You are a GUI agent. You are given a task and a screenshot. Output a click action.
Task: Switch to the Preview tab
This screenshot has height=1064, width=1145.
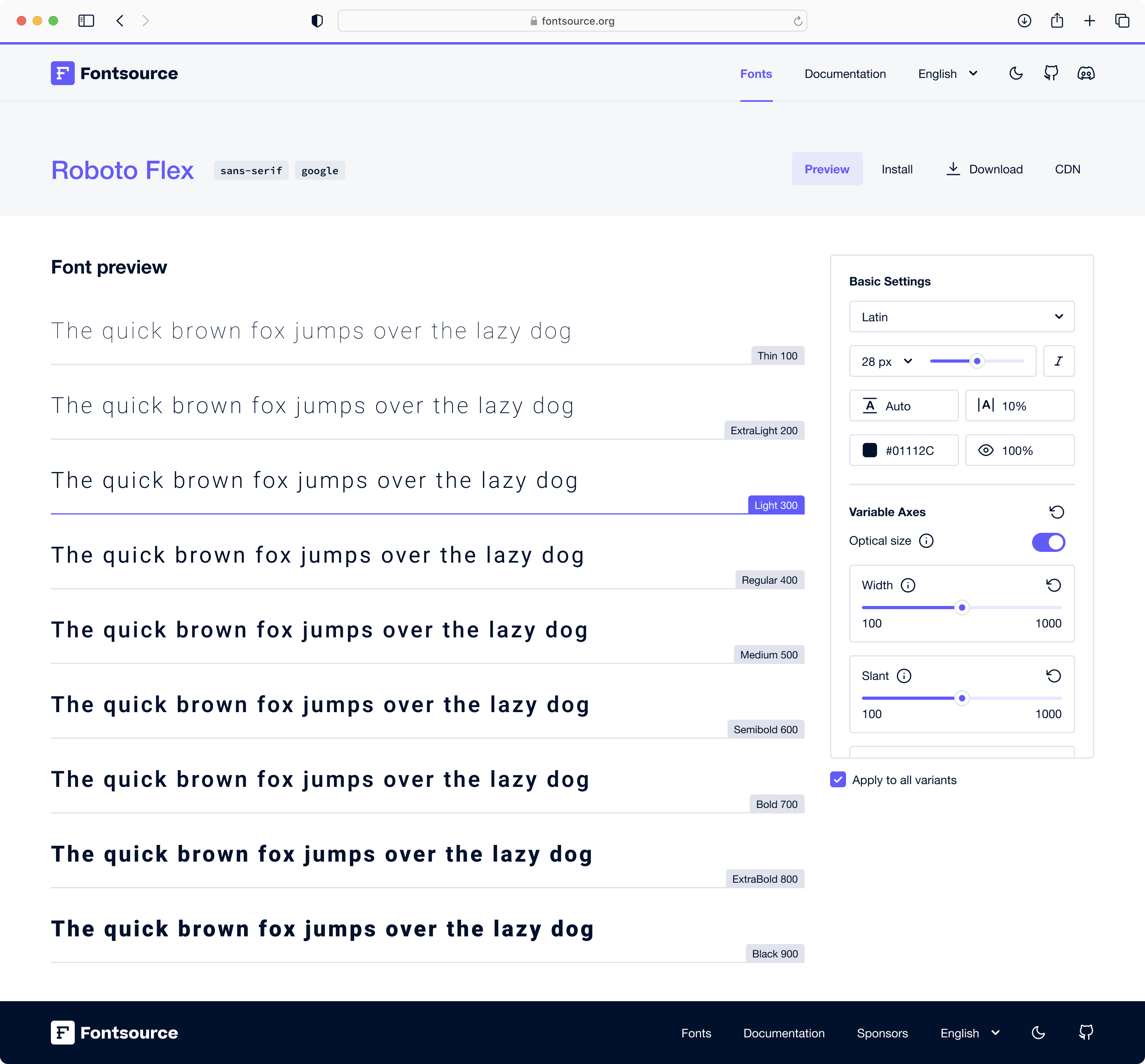click(x=827, y=169)
